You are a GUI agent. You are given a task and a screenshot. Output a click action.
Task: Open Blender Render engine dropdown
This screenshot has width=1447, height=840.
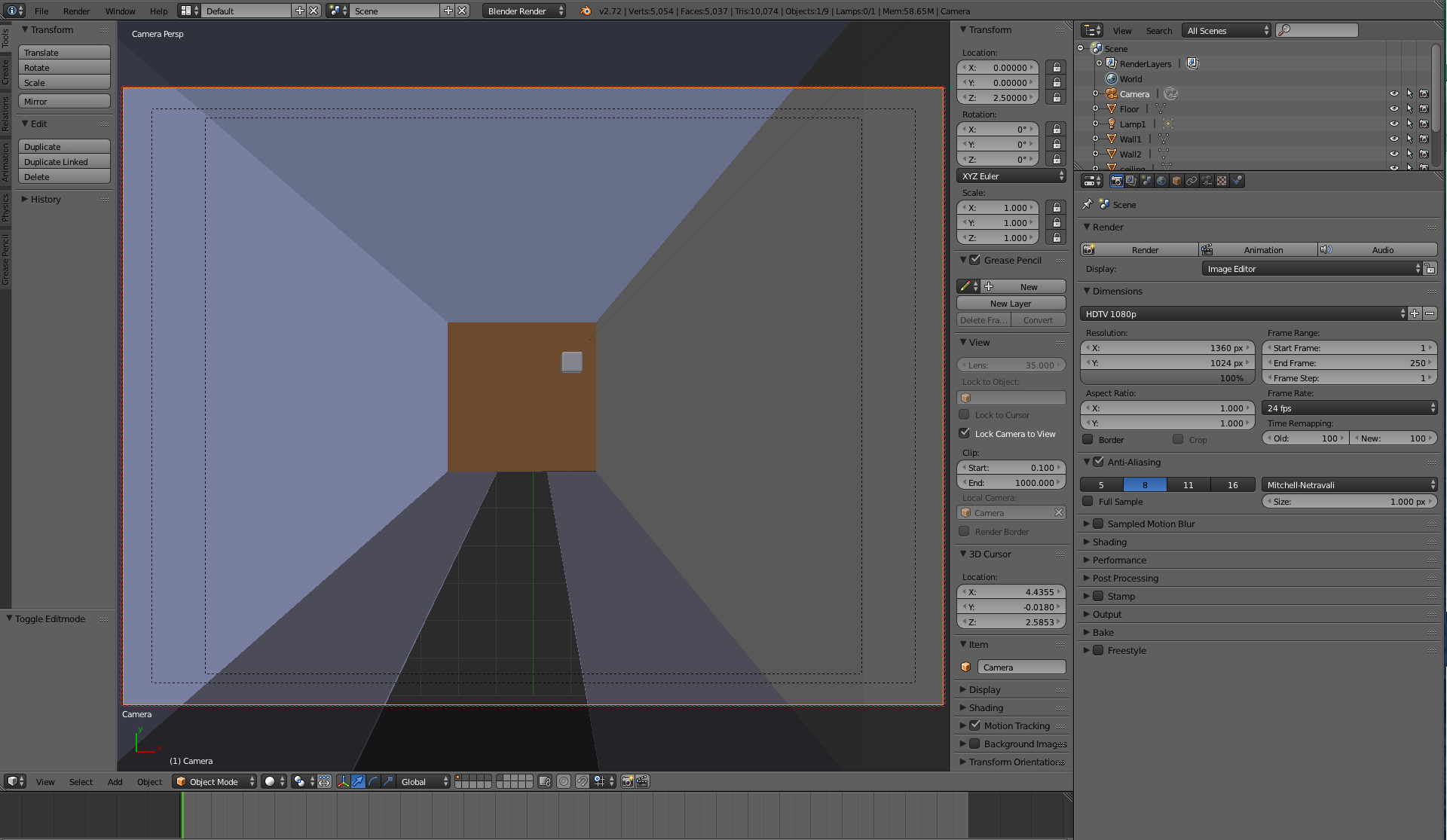point(524,11)
